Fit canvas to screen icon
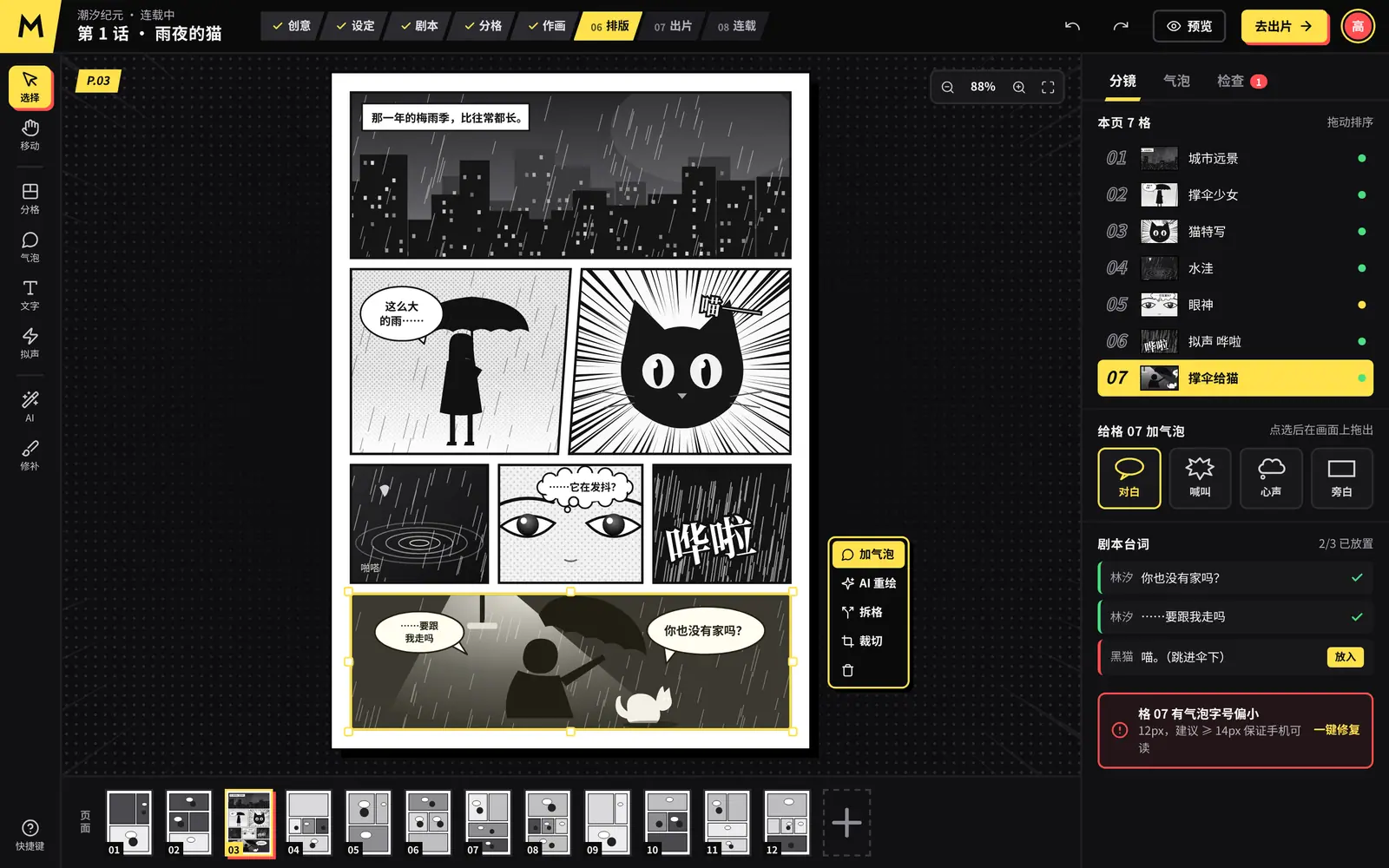Image resolution: width=1389 pixels, height=868 pixels. pos(1048,87)
